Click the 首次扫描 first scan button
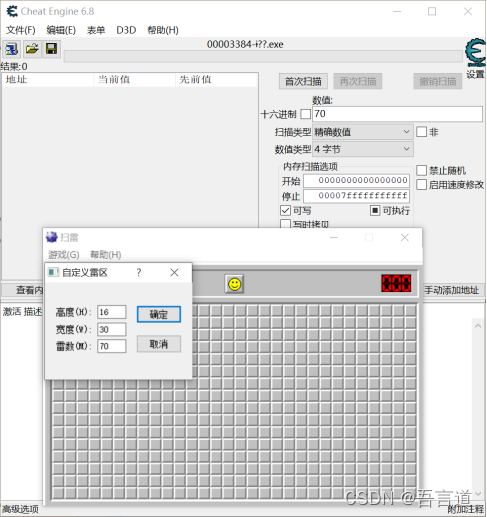Image resolution: width=487 pixels, height=517 pixels. (303, 81)
